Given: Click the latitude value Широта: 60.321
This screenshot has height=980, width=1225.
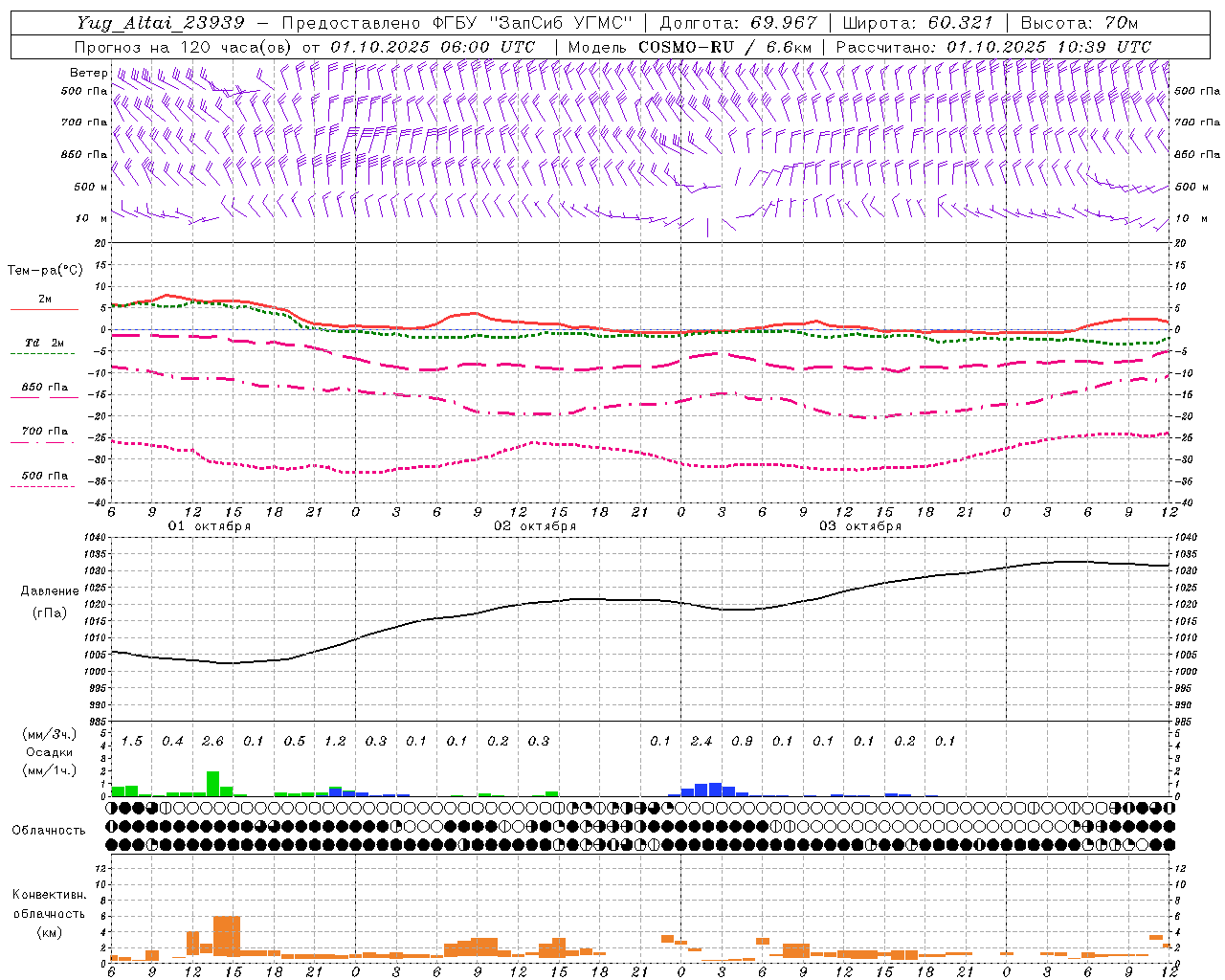Looking at the screenshot, I should (x=918, y=23).
